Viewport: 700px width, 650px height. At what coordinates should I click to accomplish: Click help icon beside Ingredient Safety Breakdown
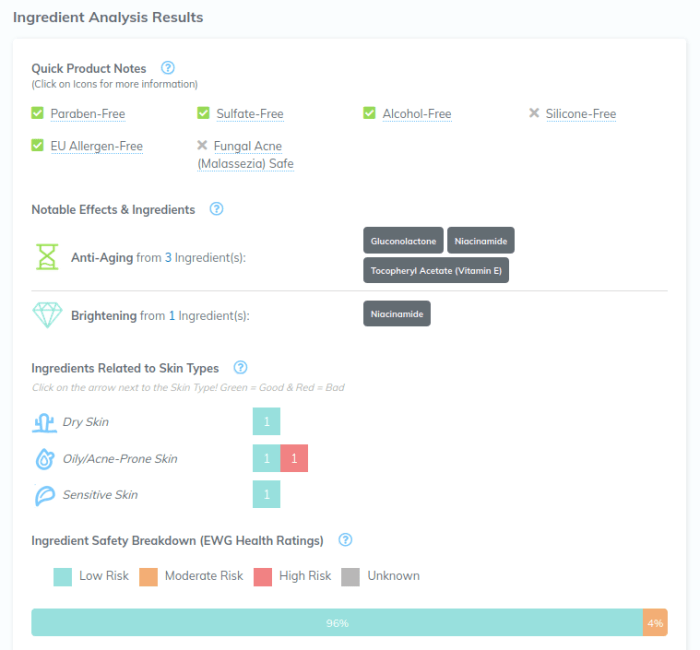pos(345,540)
